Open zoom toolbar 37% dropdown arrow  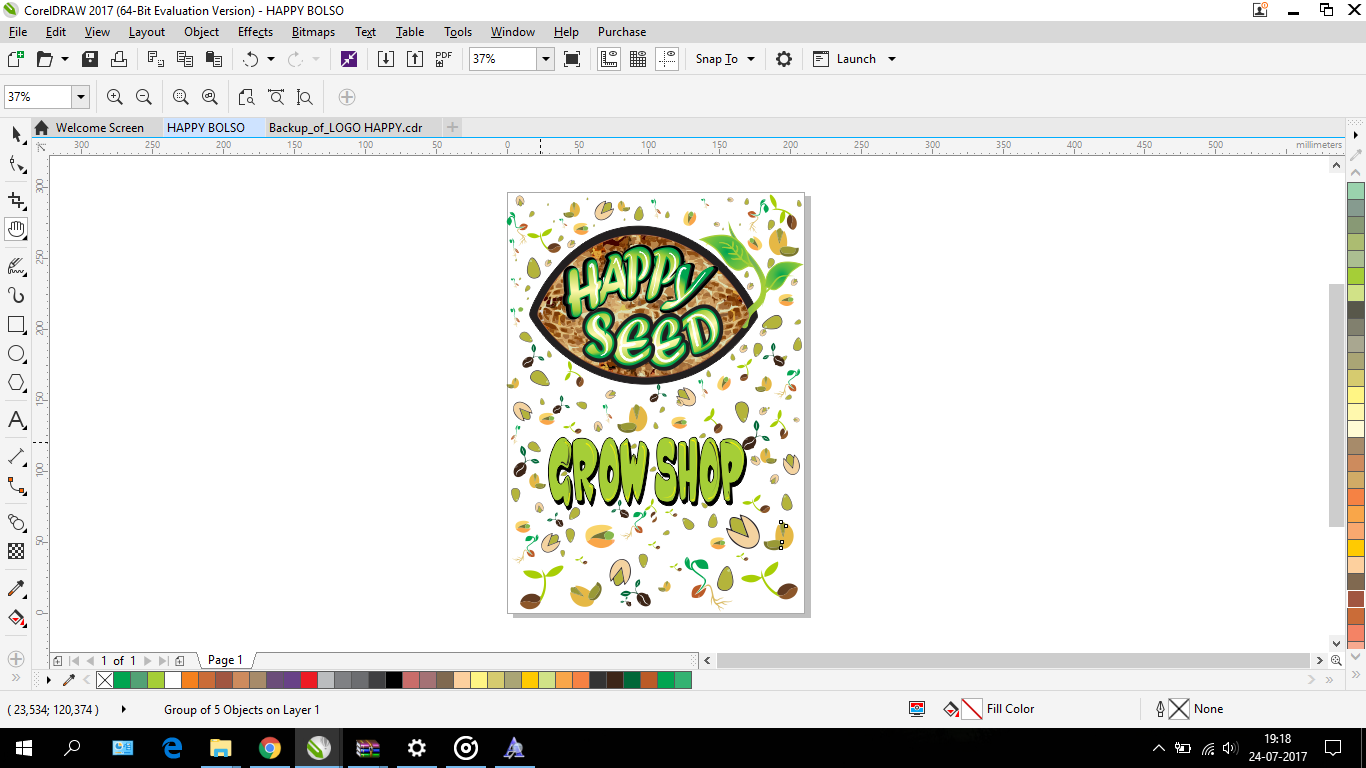point(81,97)
